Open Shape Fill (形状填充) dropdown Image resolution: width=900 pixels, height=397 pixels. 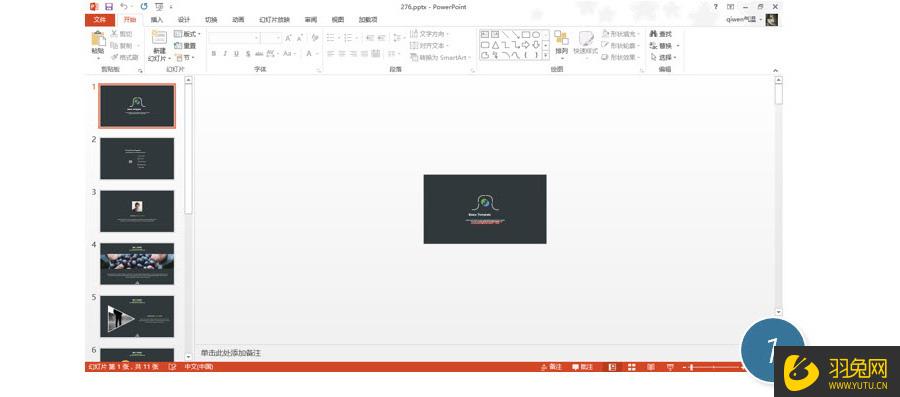(x=621, y=34)
